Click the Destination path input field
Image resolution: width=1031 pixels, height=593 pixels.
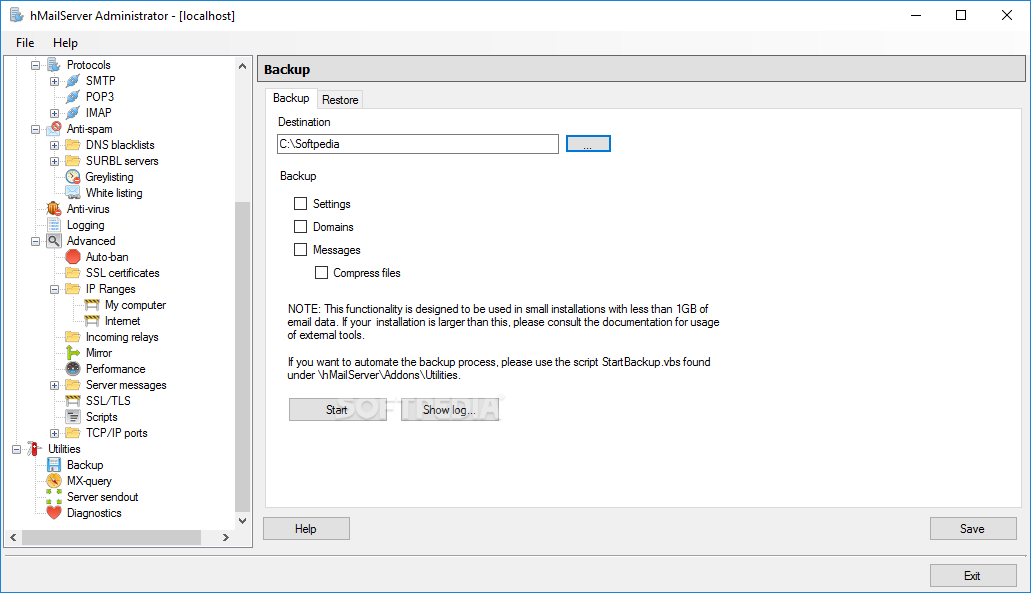coord(418,144)
